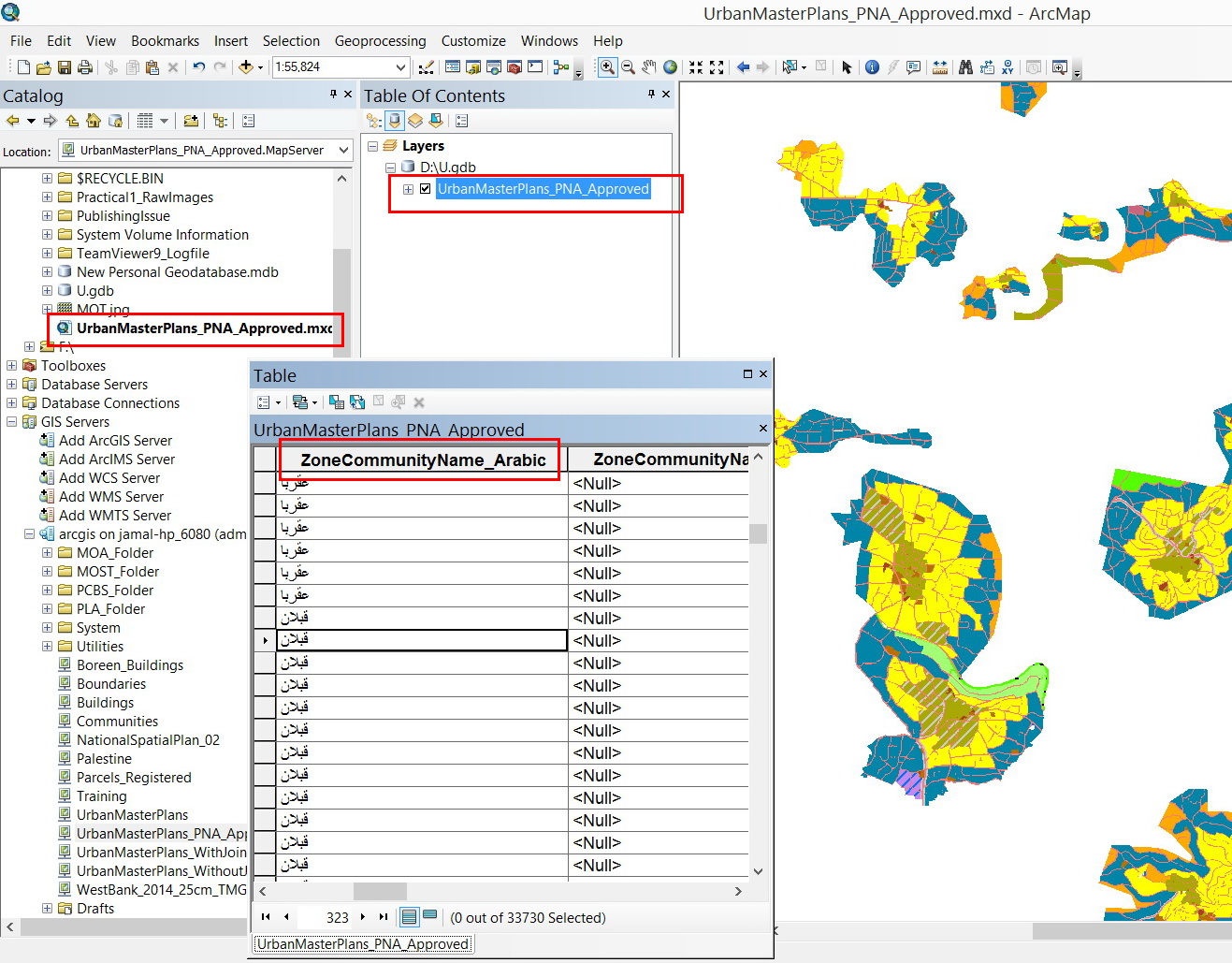Open the Find binoculars tool
This screenshot has height=963, width=1232.
[x=965, y=67]
